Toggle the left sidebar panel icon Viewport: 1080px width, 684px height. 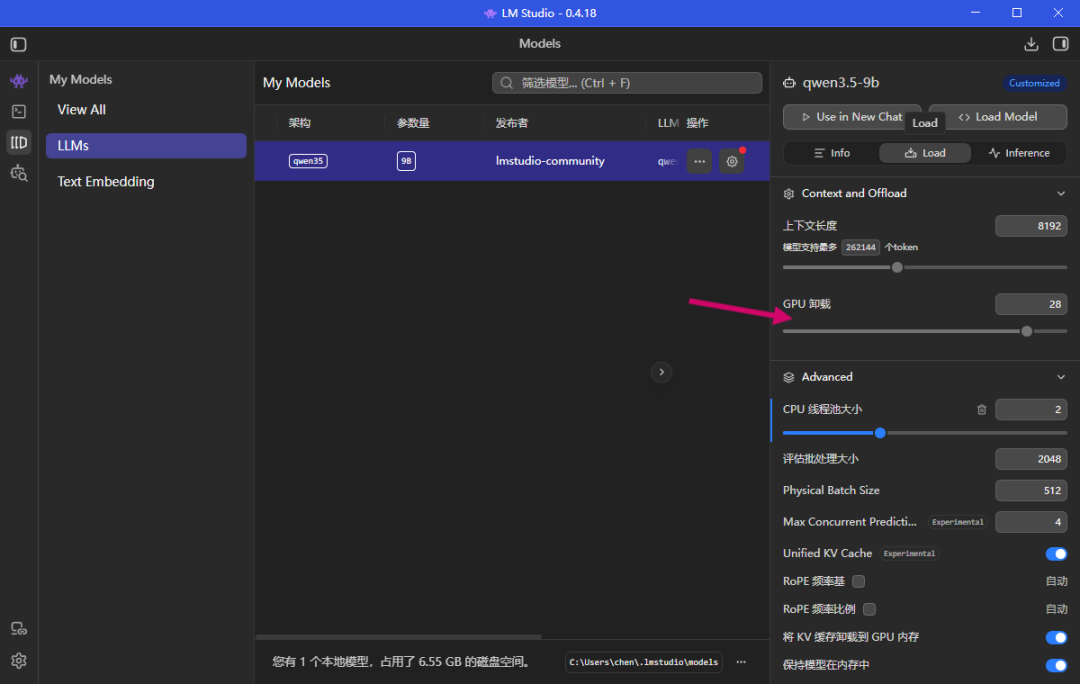point(19,45)
